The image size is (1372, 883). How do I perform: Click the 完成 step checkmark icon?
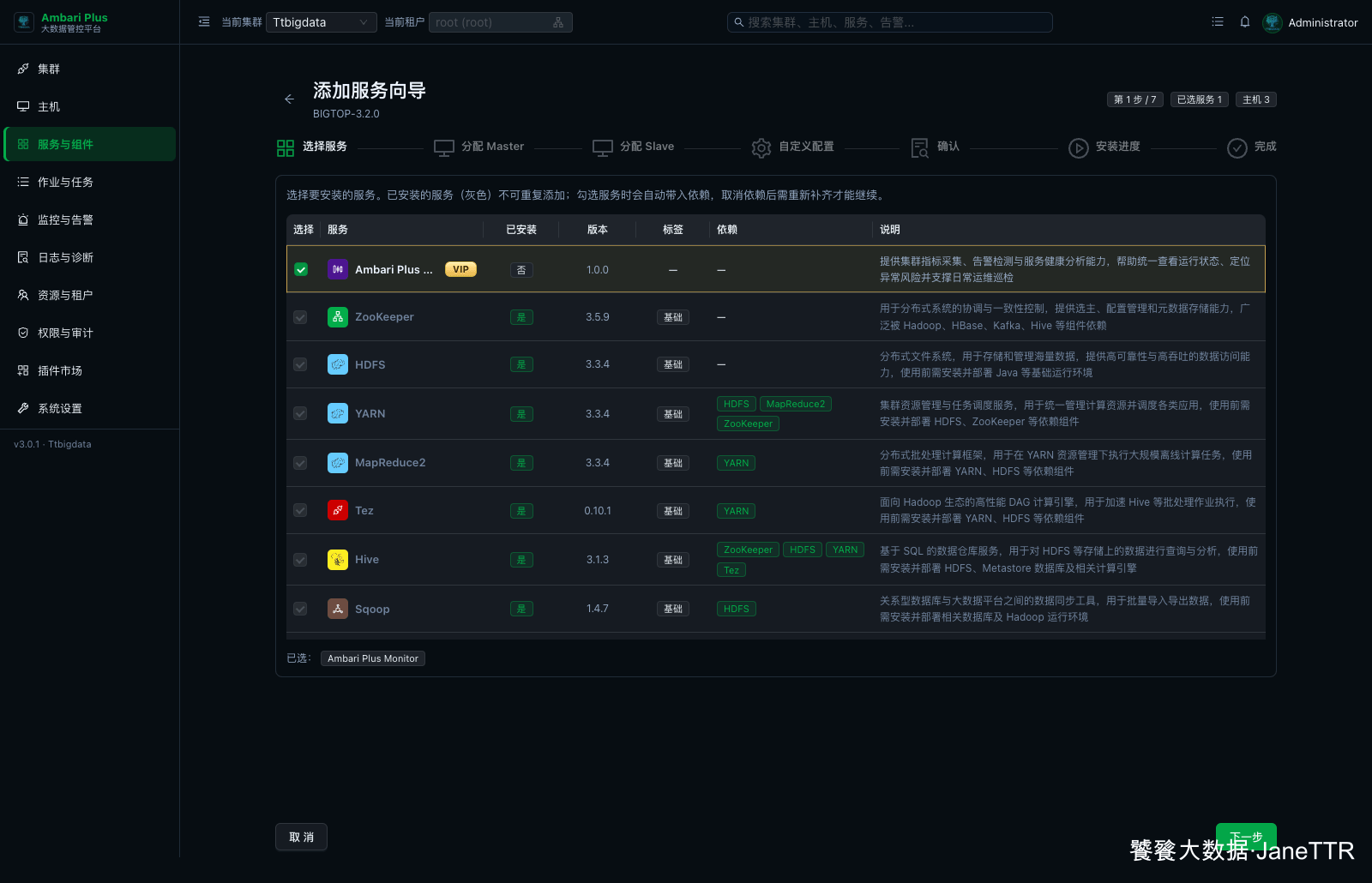[x=1237, y=147]
